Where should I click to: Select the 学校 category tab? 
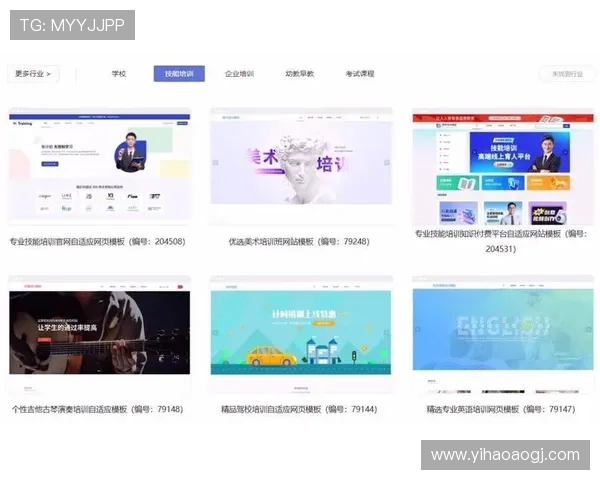[119, 73]
